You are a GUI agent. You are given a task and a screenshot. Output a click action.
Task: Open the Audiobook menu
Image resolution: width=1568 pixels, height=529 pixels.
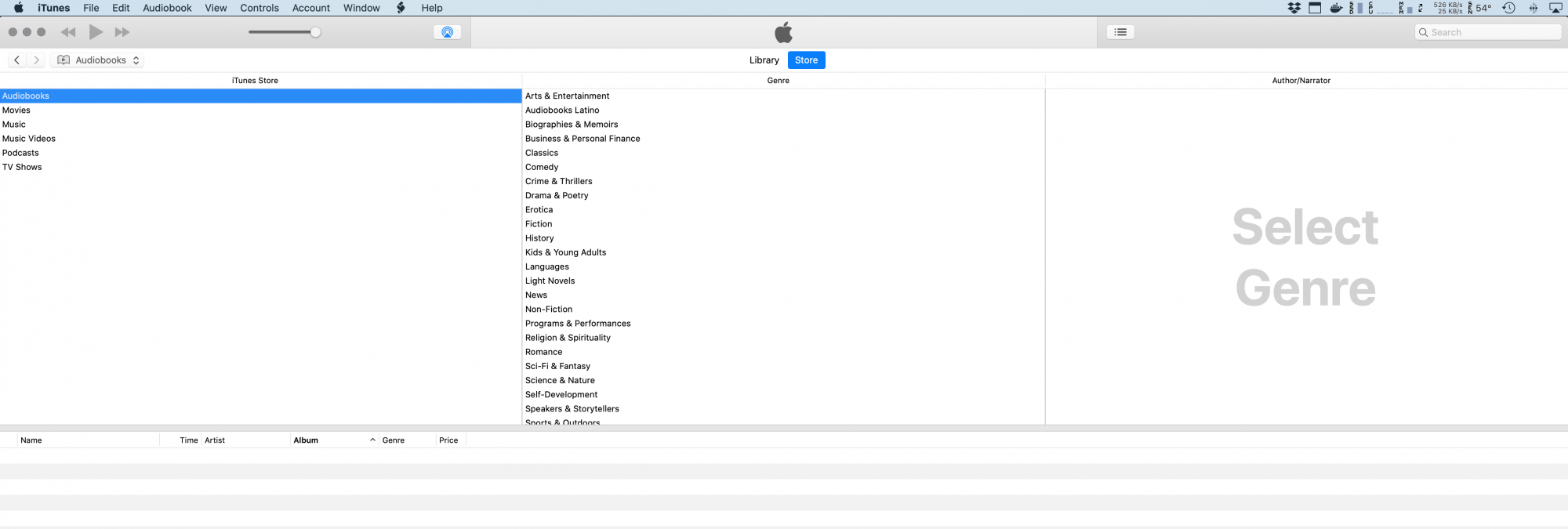pyautogui.click(x=167, y=8)
